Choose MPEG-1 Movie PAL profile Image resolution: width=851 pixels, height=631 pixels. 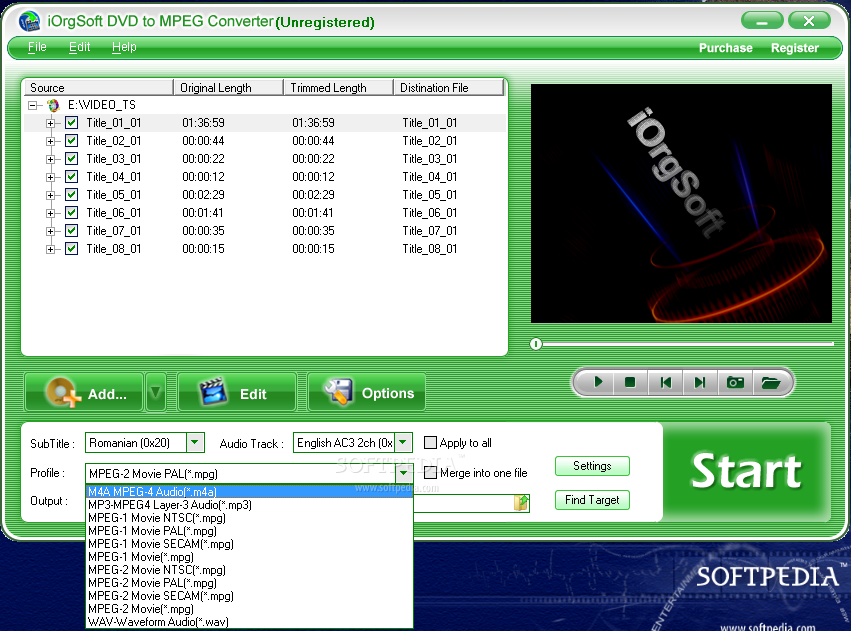250,531
